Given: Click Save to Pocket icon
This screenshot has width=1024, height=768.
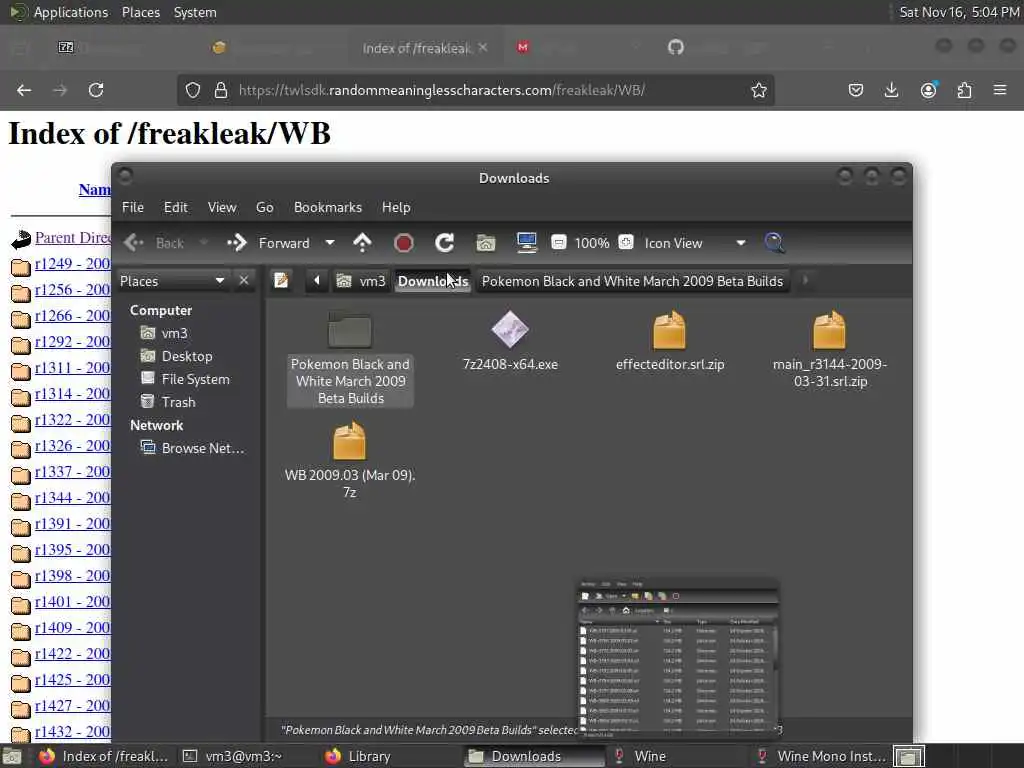Looking at the screenshot, I should point(856,90).
